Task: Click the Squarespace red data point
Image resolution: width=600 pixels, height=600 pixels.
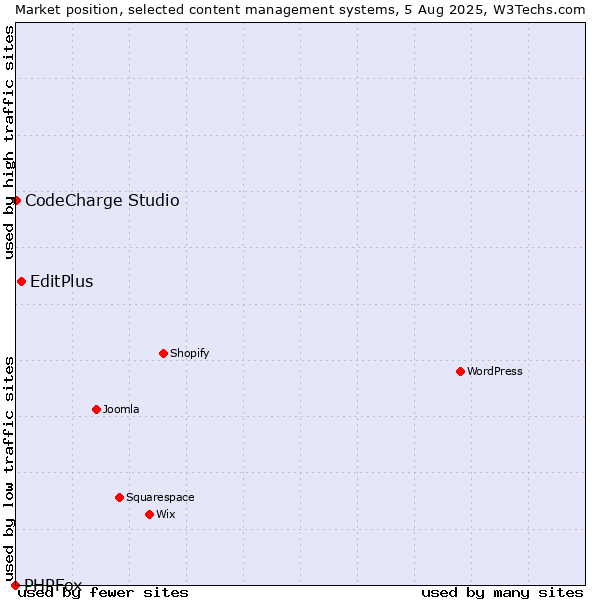Action: point(119,497)
